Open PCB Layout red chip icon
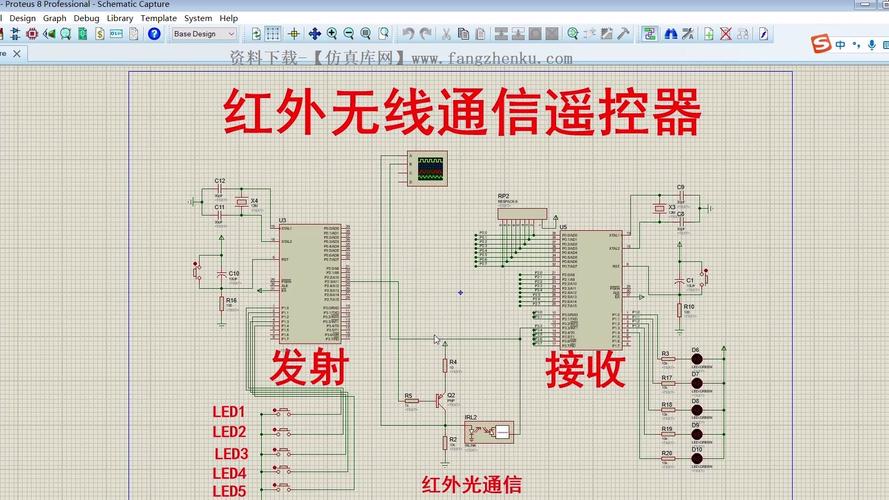 click(32, 34)
